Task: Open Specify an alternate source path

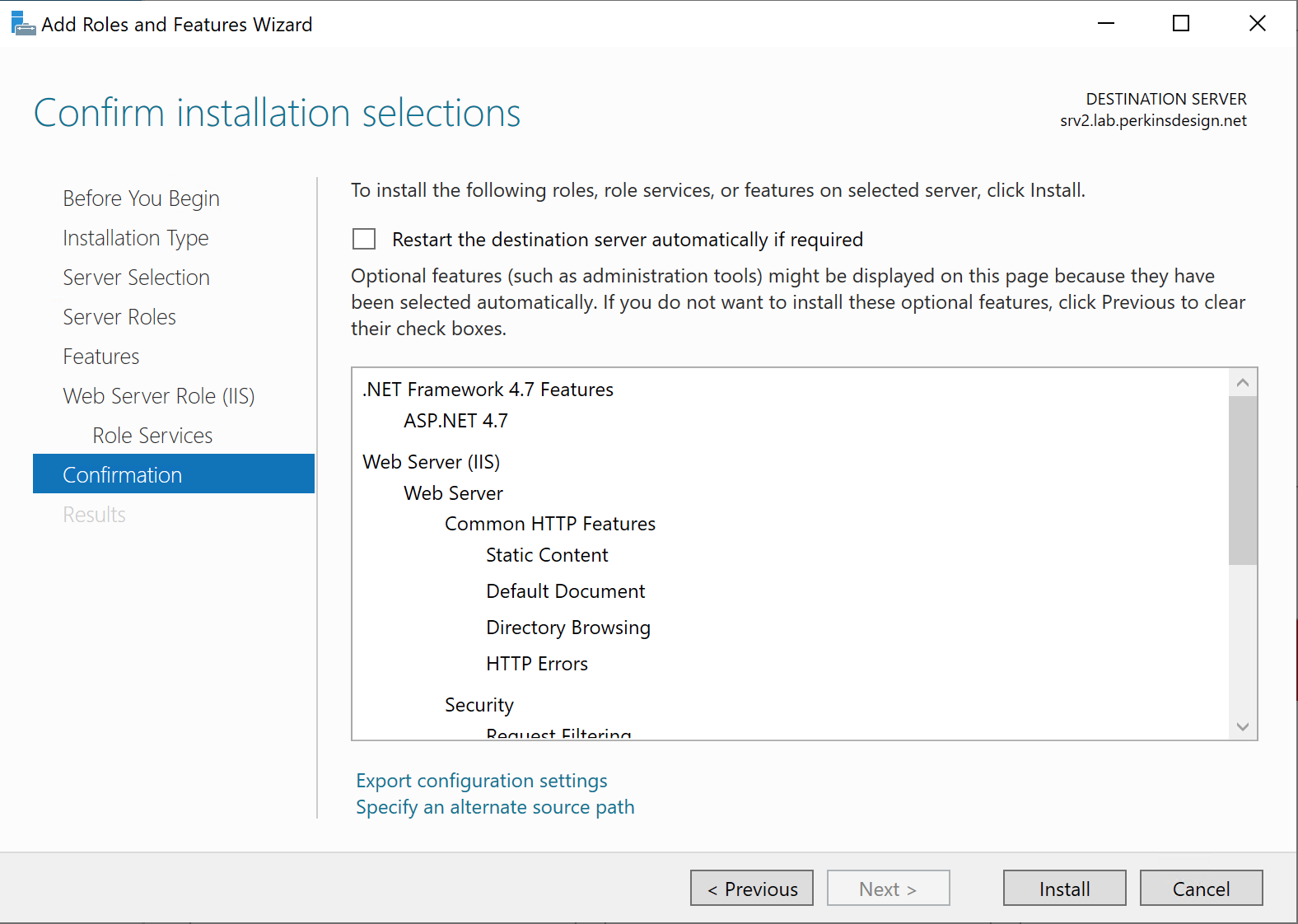Action: coord(495,807)
